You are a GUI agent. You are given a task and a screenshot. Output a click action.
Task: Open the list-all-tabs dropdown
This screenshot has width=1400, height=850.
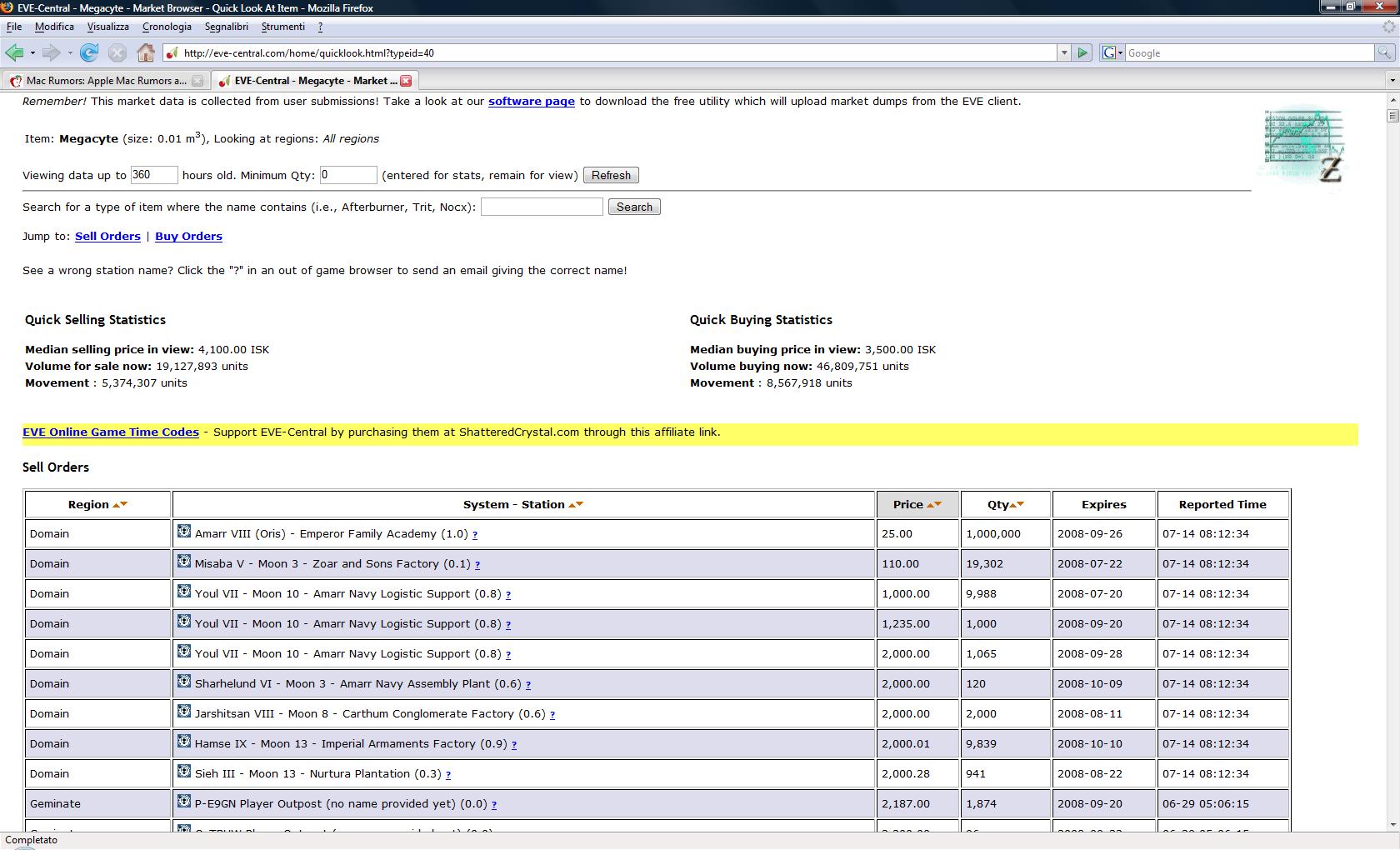click(x=1392, y=81)
